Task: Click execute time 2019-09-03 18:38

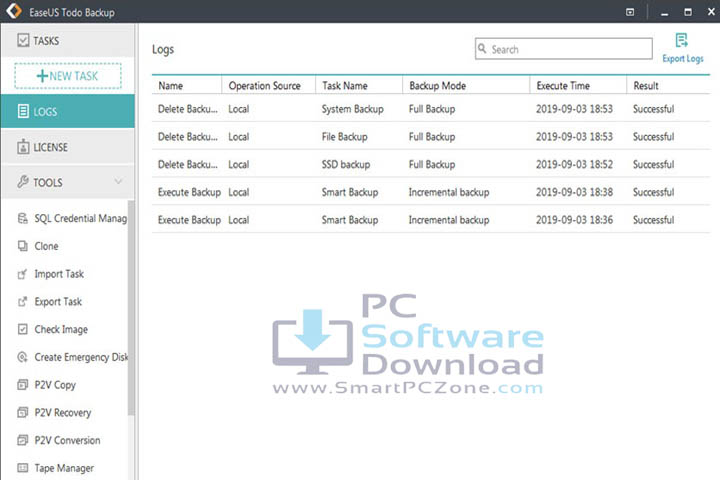Action: click(x=574, y=192)
